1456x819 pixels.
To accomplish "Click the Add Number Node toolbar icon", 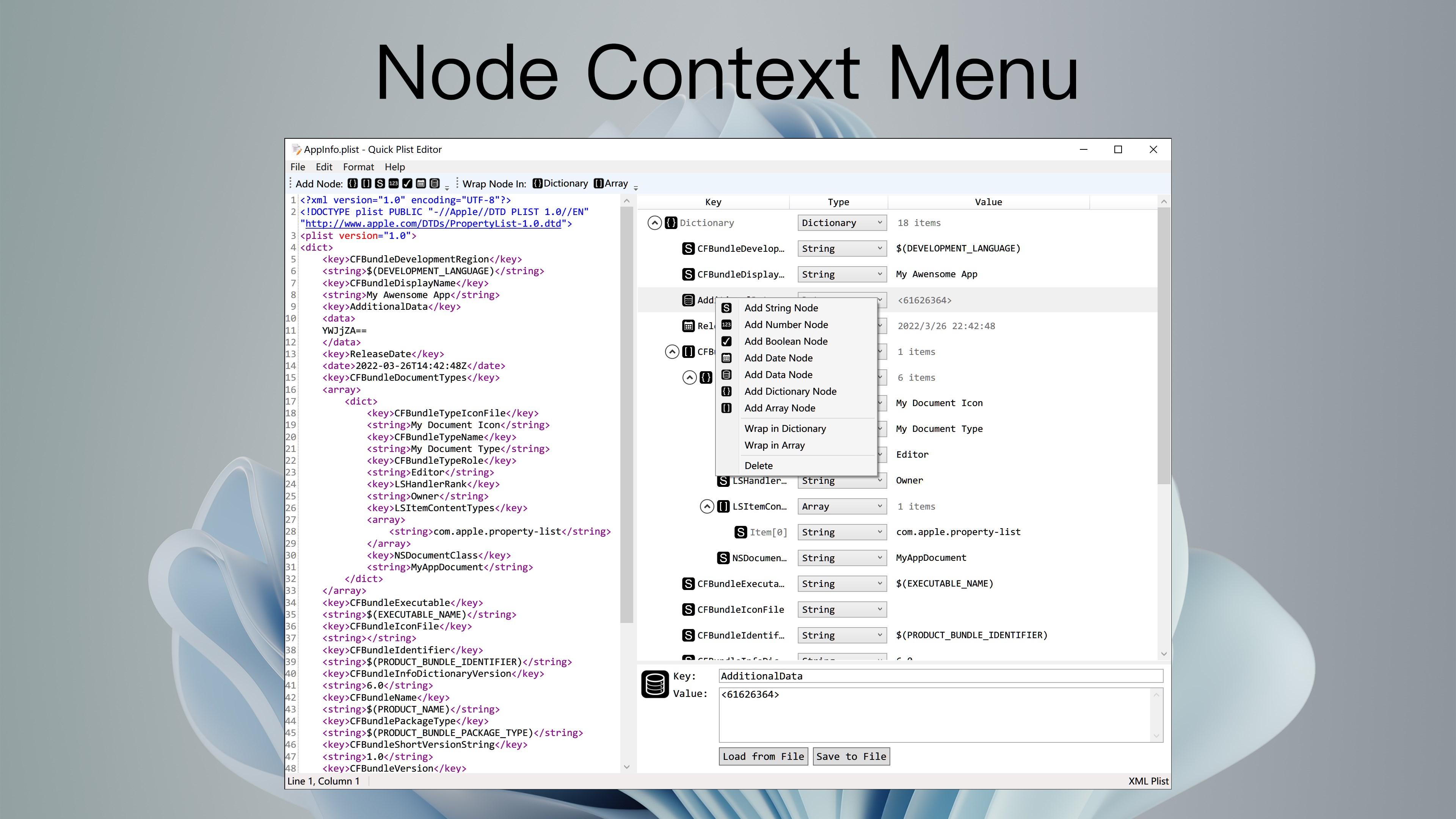I will click(x=394, y=183).
